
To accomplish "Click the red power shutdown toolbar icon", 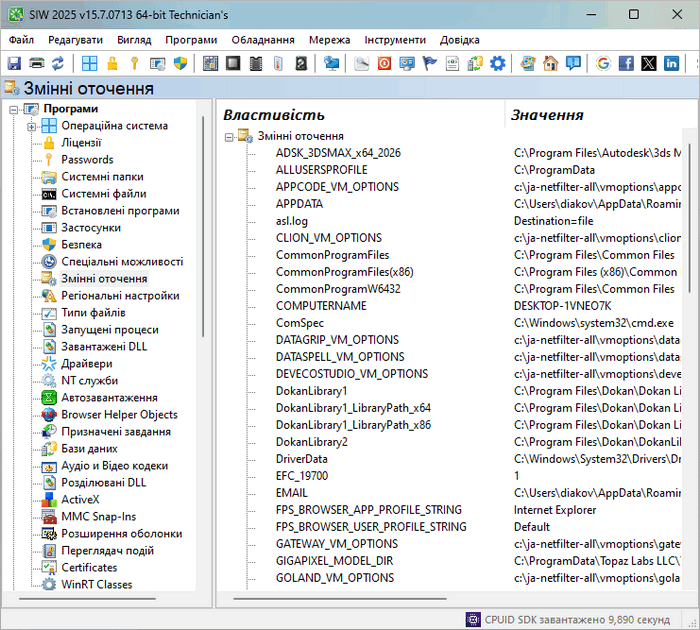I will tap(384, 63).
